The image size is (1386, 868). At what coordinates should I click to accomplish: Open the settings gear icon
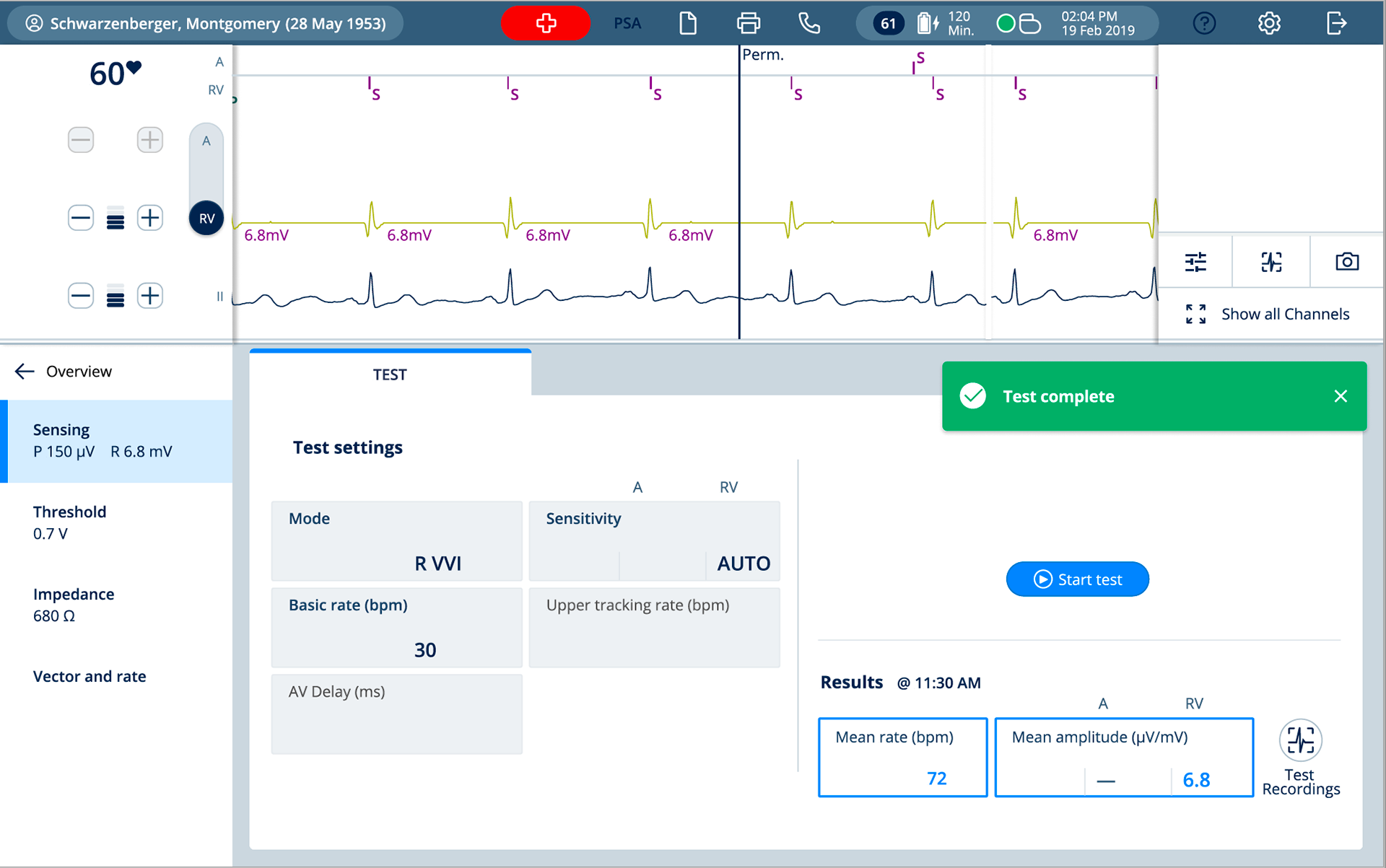pos(1269,23)
